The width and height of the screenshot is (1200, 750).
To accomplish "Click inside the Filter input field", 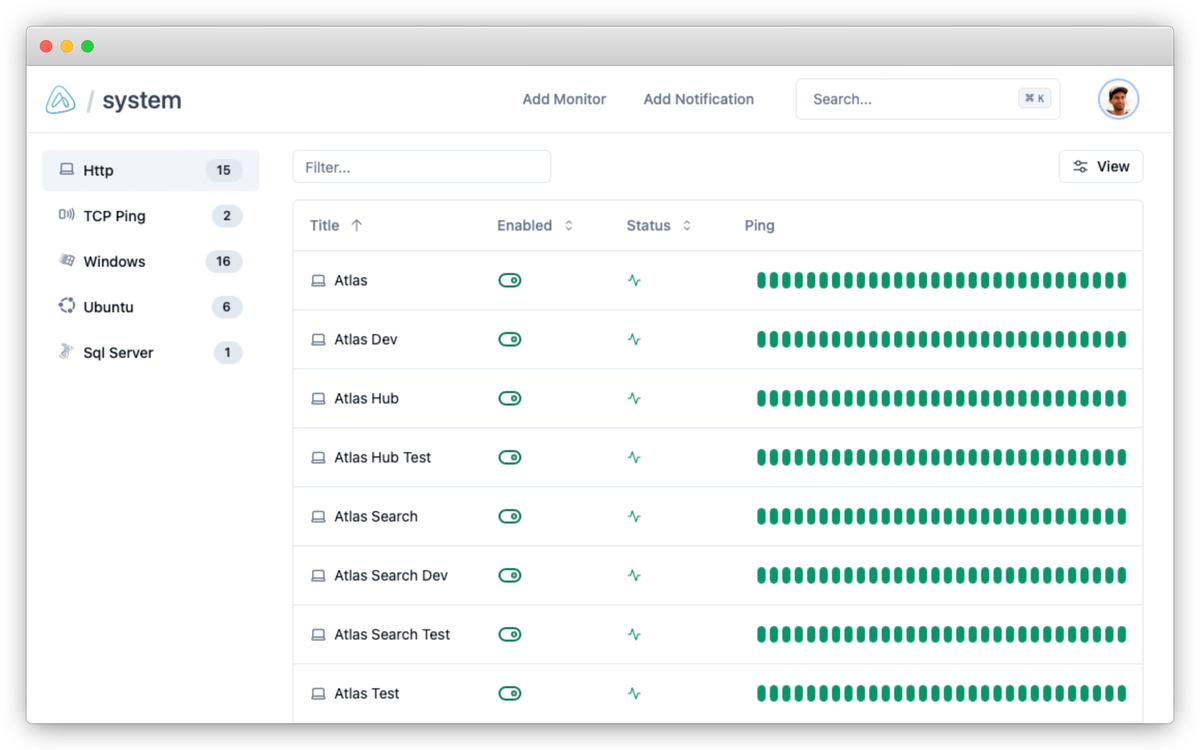I will coord(421,166).
